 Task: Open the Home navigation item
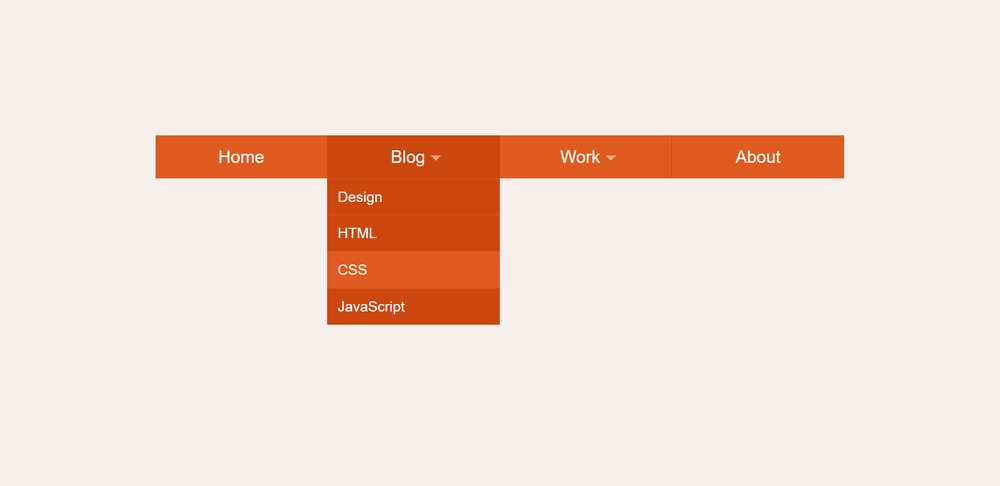pyautogui.click(x=241, y=157)
